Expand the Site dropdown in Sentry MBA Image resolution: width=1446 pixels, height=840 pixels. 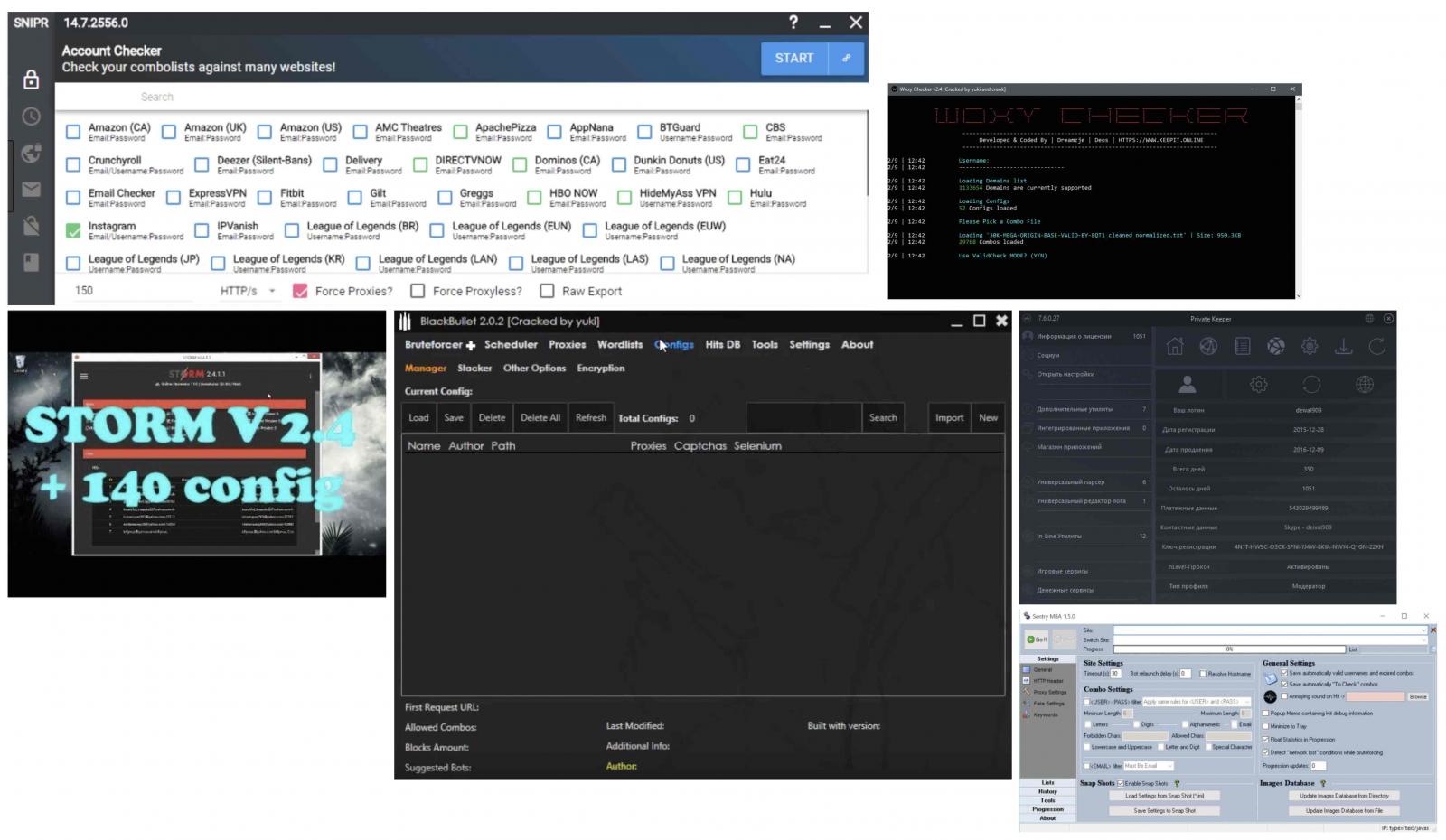[1423, 630]
